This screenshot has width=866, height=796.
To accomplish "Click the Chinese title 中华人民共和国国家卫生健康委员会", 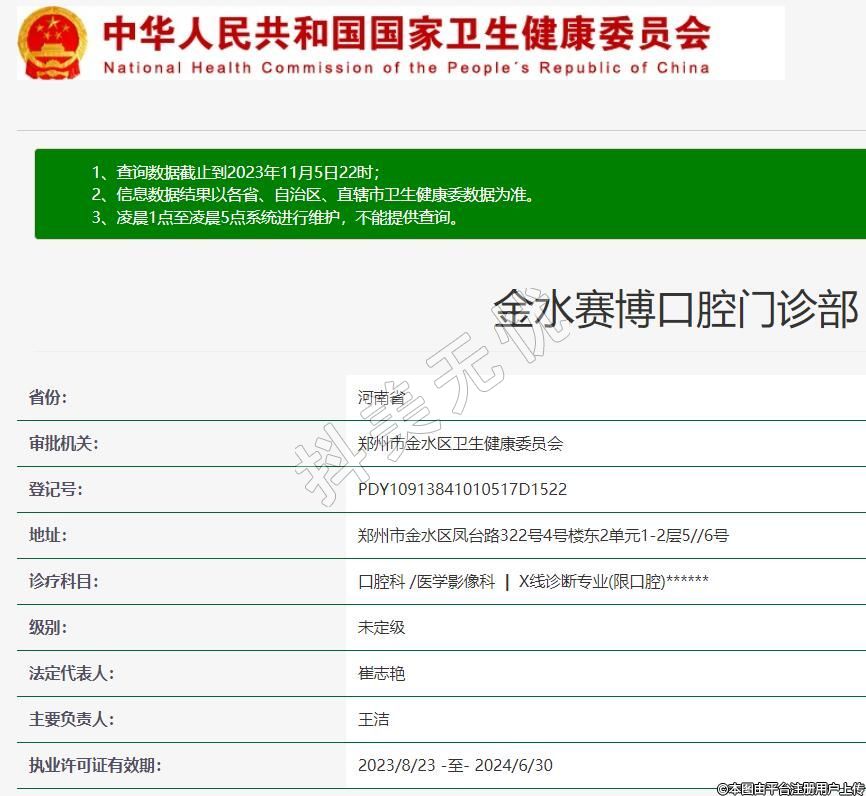I will click(x=406, y=33).
